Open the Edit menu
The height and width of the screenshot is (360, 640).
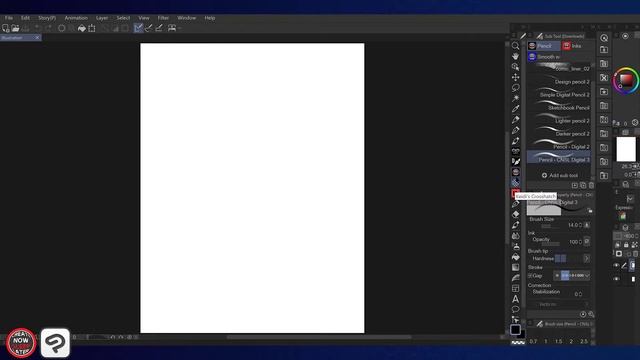coord(25,18)
